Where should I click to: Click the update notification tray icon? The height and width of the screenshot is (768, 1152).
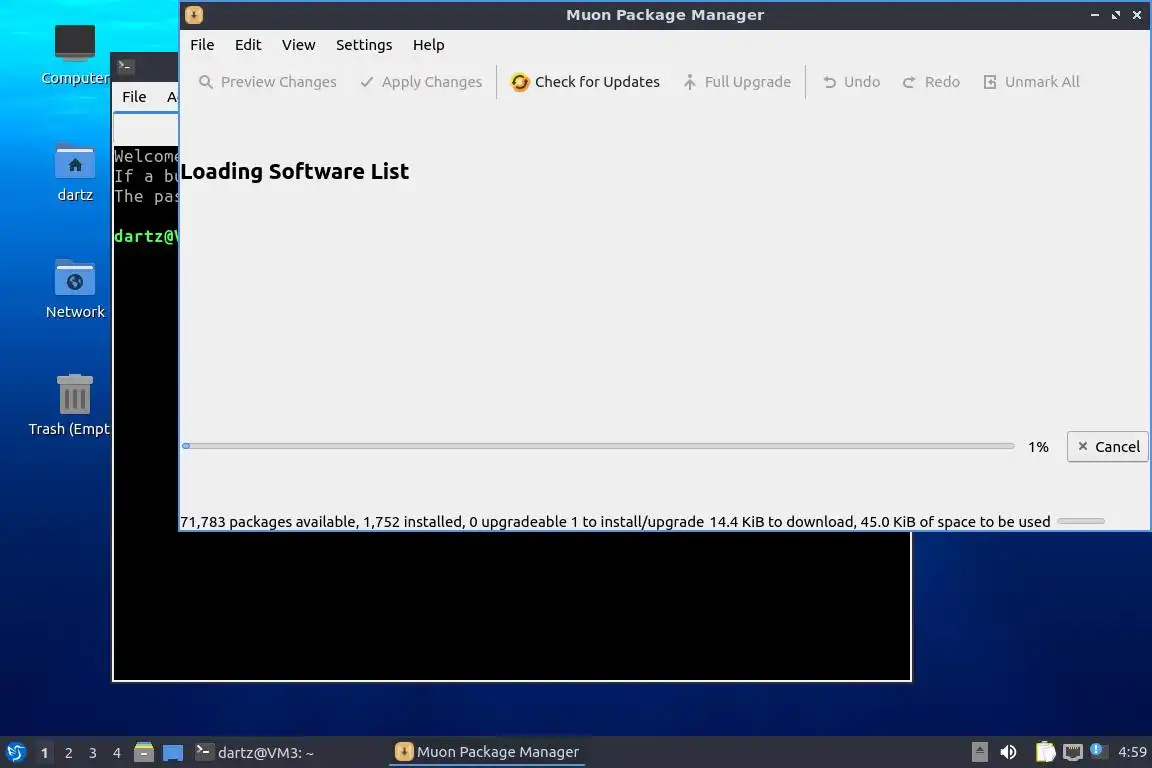pyautogui.click(x=1096, y=750)
